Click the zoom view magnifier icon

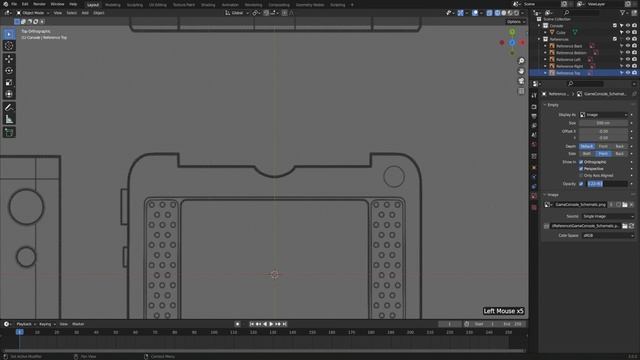521,61
